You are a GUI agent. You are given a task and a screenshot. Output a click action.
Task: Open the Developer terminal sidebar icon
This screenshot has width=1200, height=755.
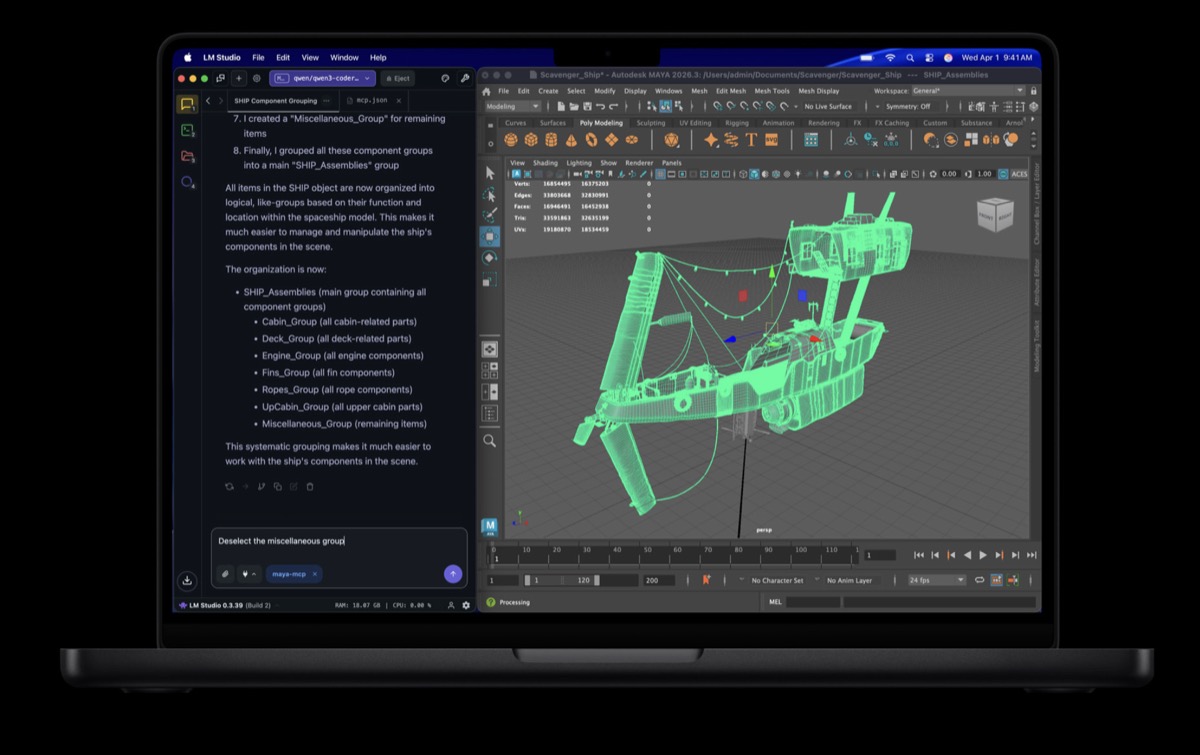point(187,130)
